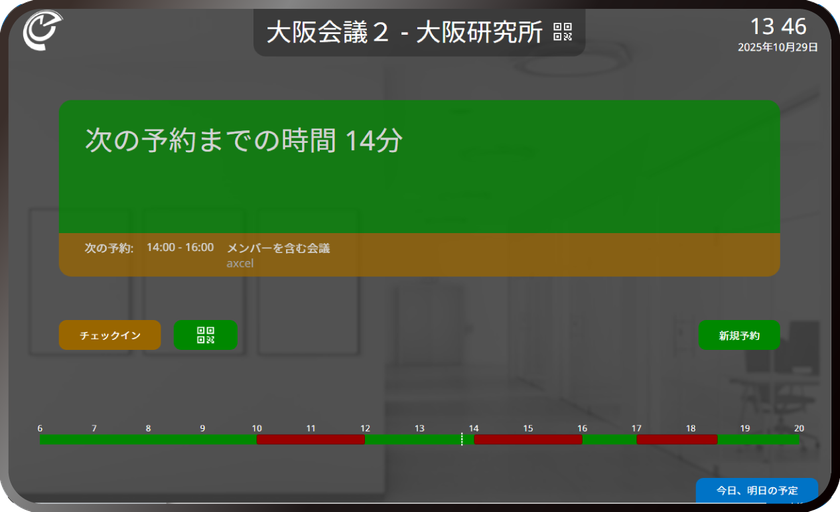The width and height of the screenshot is (840, 512).
Task: Click the free green timeline segment after 18:30
Action: [x=759, y=440]
